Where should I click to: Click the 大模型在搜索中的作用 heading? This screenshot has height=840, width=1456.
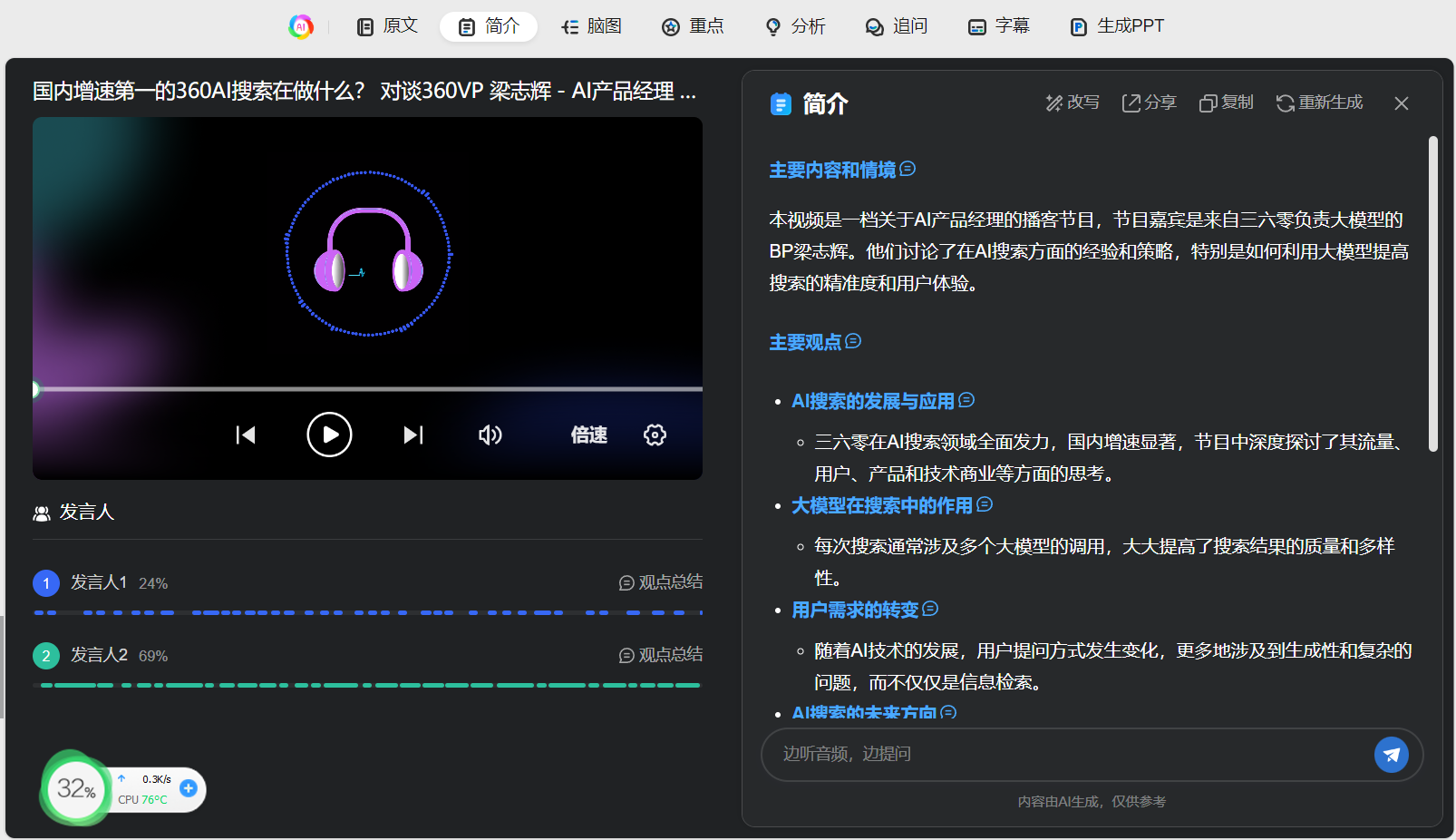point(882,505)
